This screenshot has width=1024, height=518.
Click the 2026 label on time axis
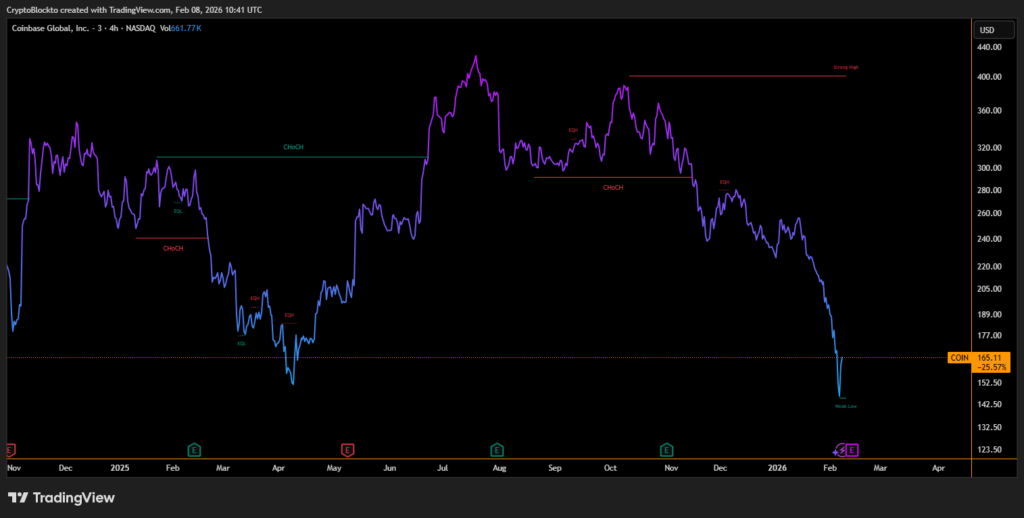point(777,467)
